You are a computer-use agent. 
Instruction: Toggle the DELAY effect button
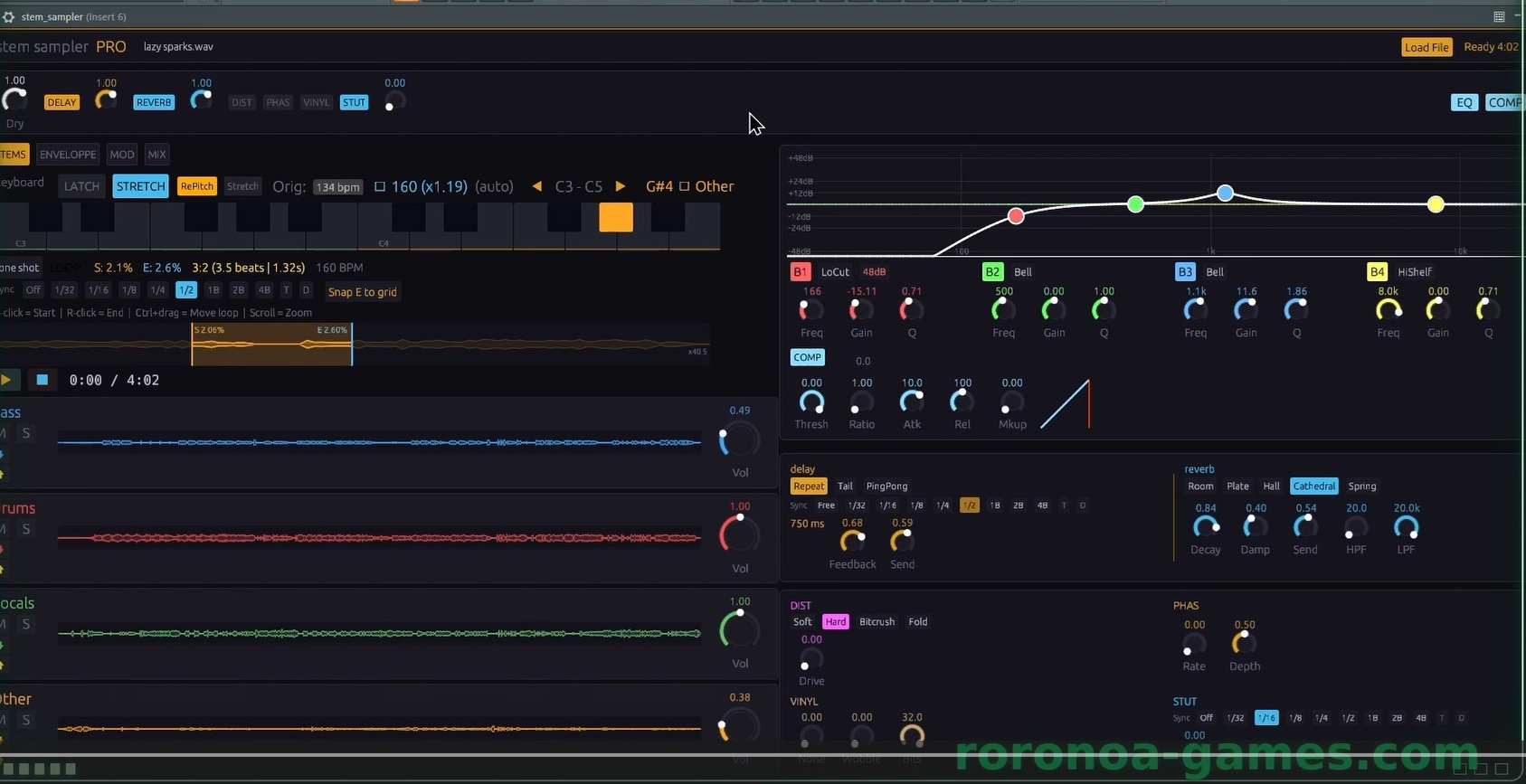click(x=62, y=102)
